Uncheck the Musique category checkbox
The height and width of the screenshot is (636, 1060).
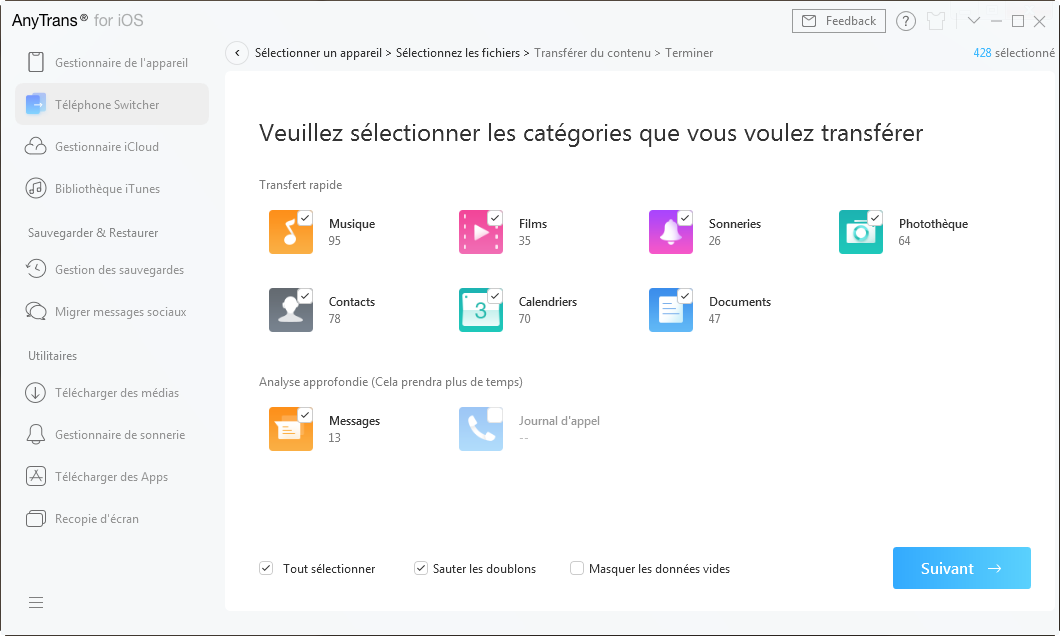305,218
